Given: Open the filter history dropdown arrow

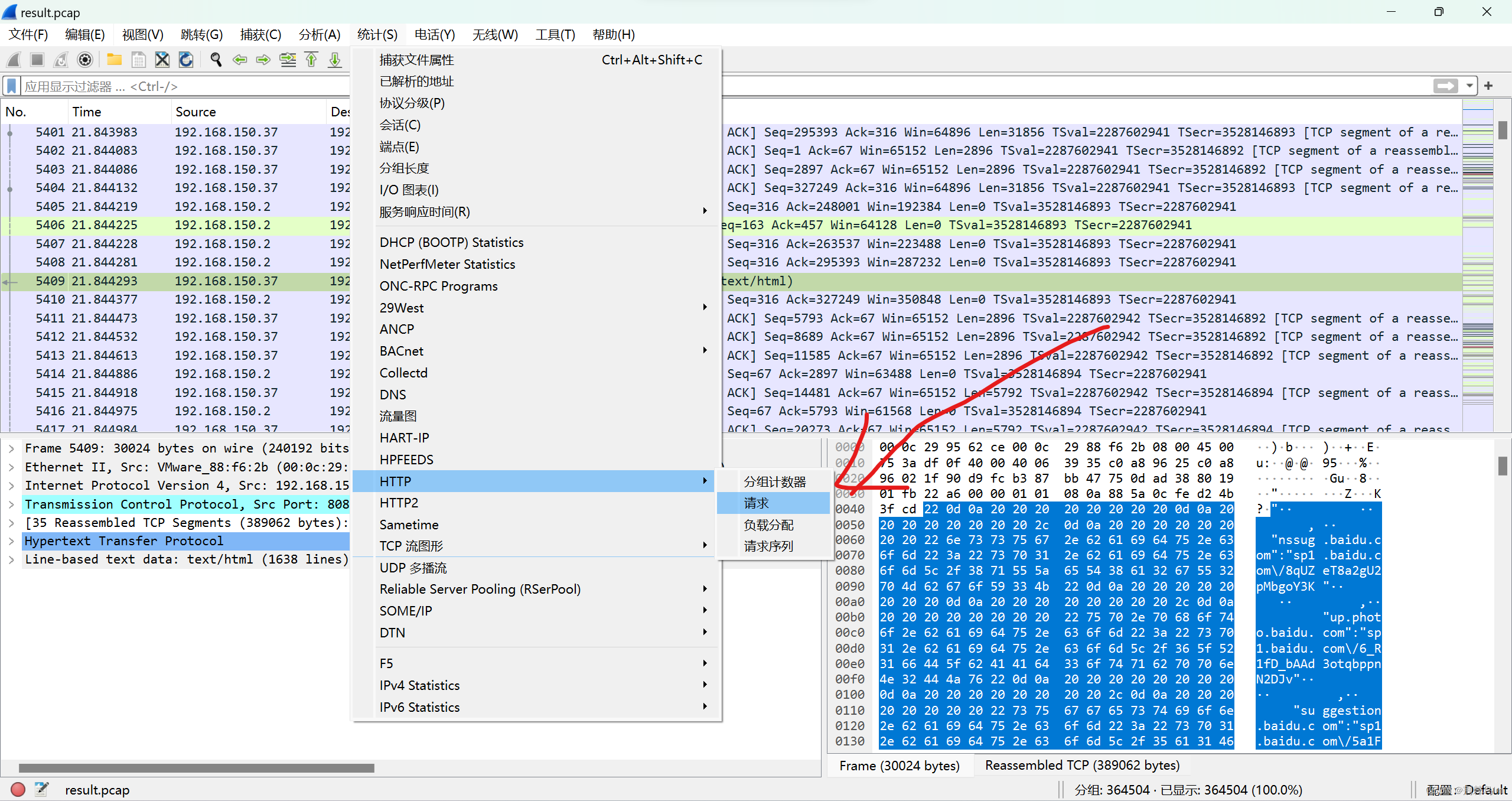Looking at the screenshot, I should [x=1469, y=86].
